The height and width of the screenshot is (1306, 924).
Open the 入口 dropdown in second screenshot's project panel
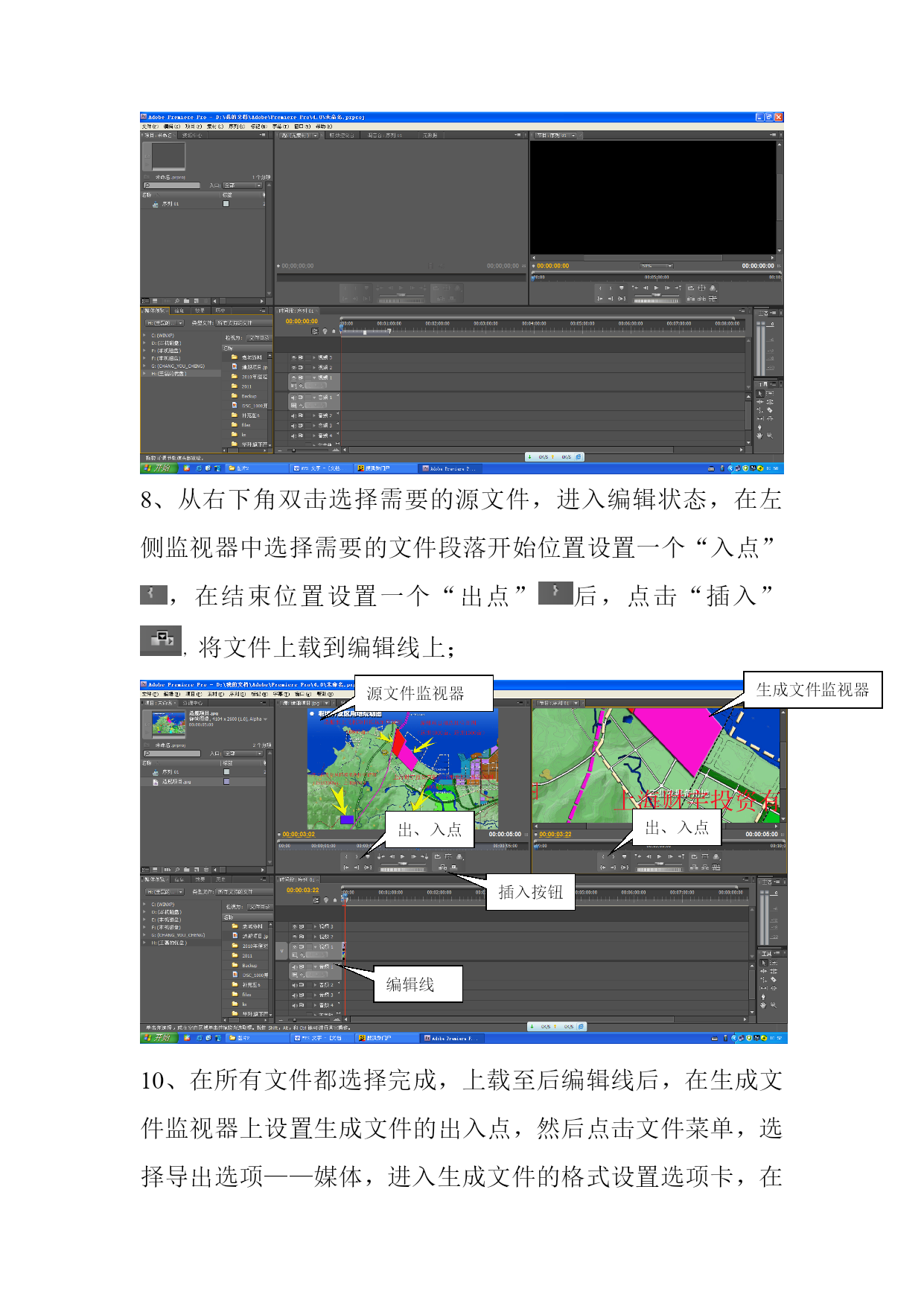click(x=243, y=754)
